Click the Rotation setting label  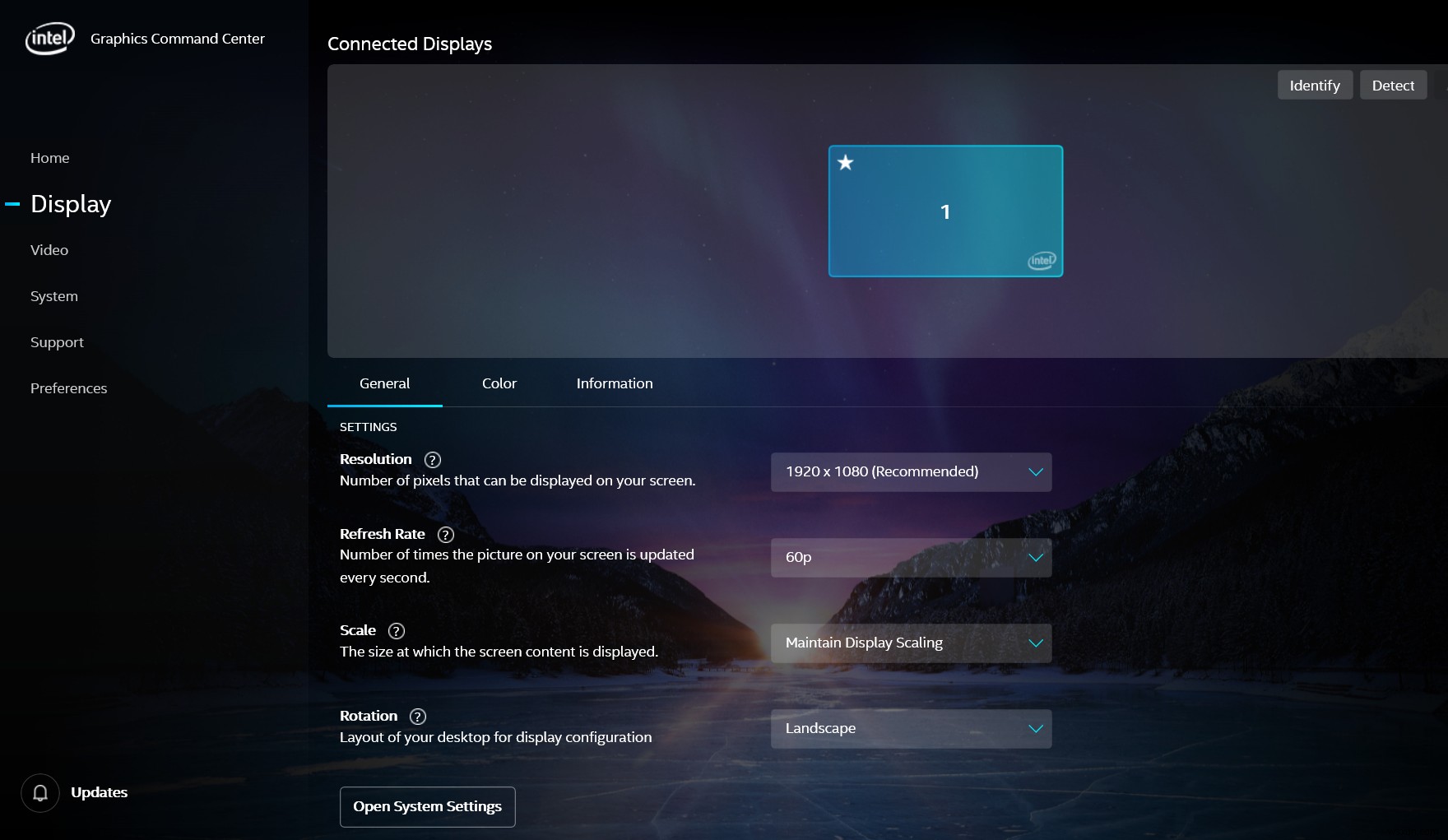(x=369, y=716)
